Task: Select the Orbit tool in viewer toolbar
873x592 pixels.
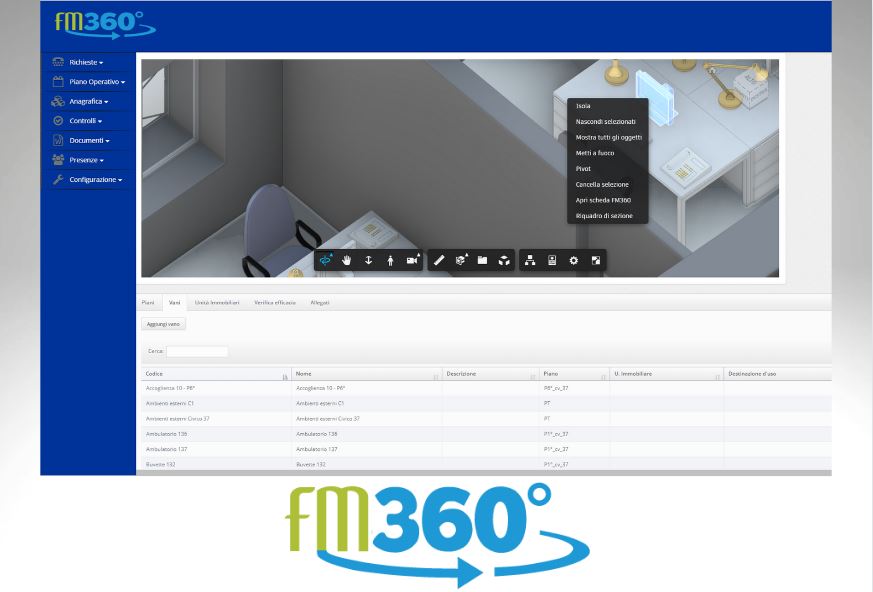Action: click(325, 260)
